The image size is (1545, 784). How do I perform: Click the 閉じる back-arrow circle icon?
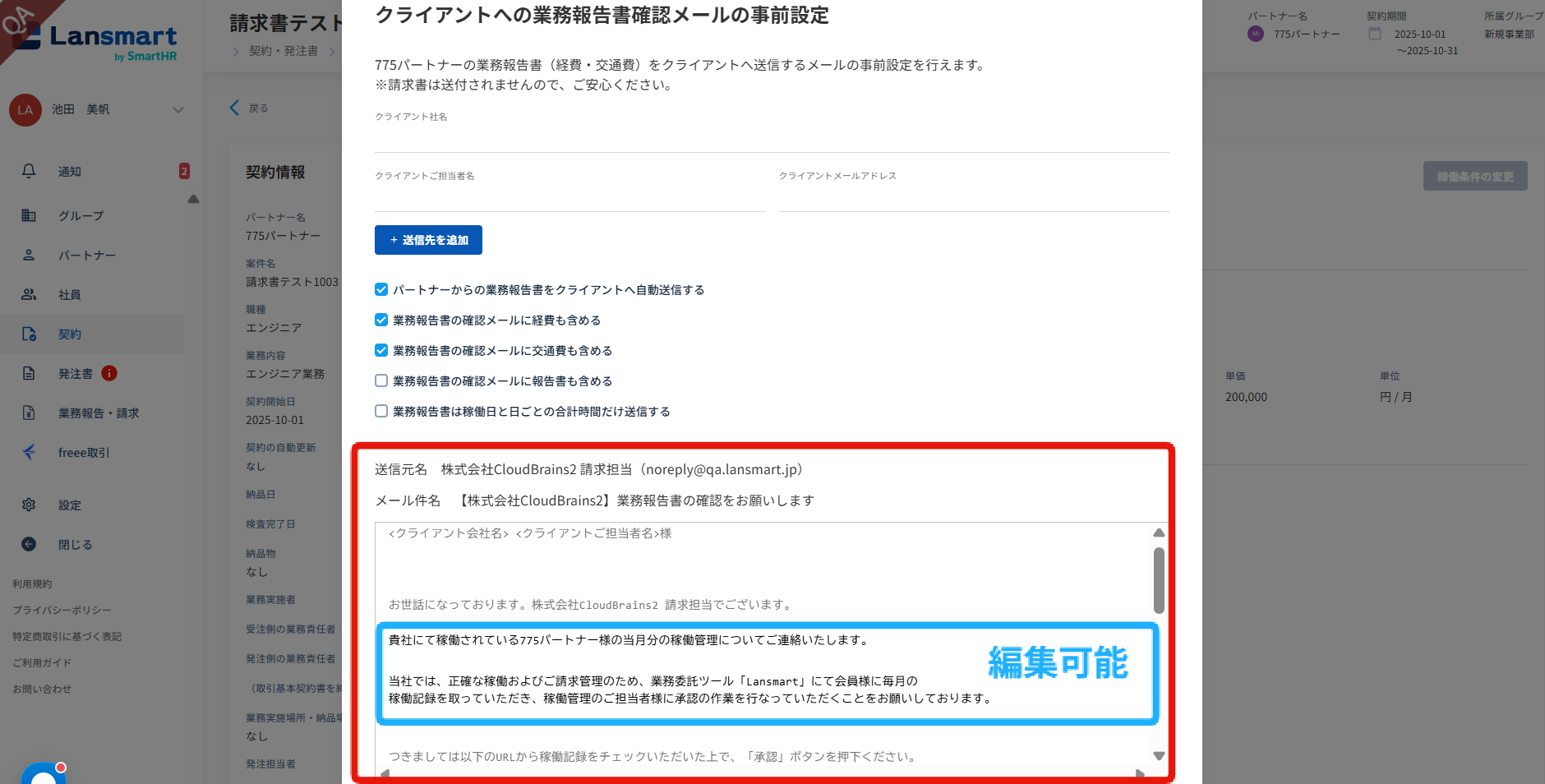coord(29,544)
